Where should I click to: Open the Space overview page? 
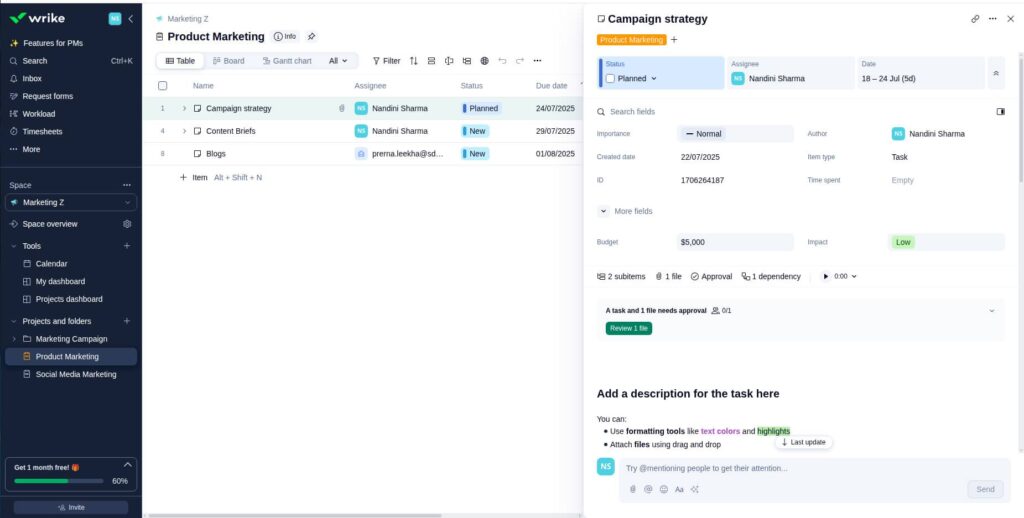pyautogui.click(x=50, y=224)
